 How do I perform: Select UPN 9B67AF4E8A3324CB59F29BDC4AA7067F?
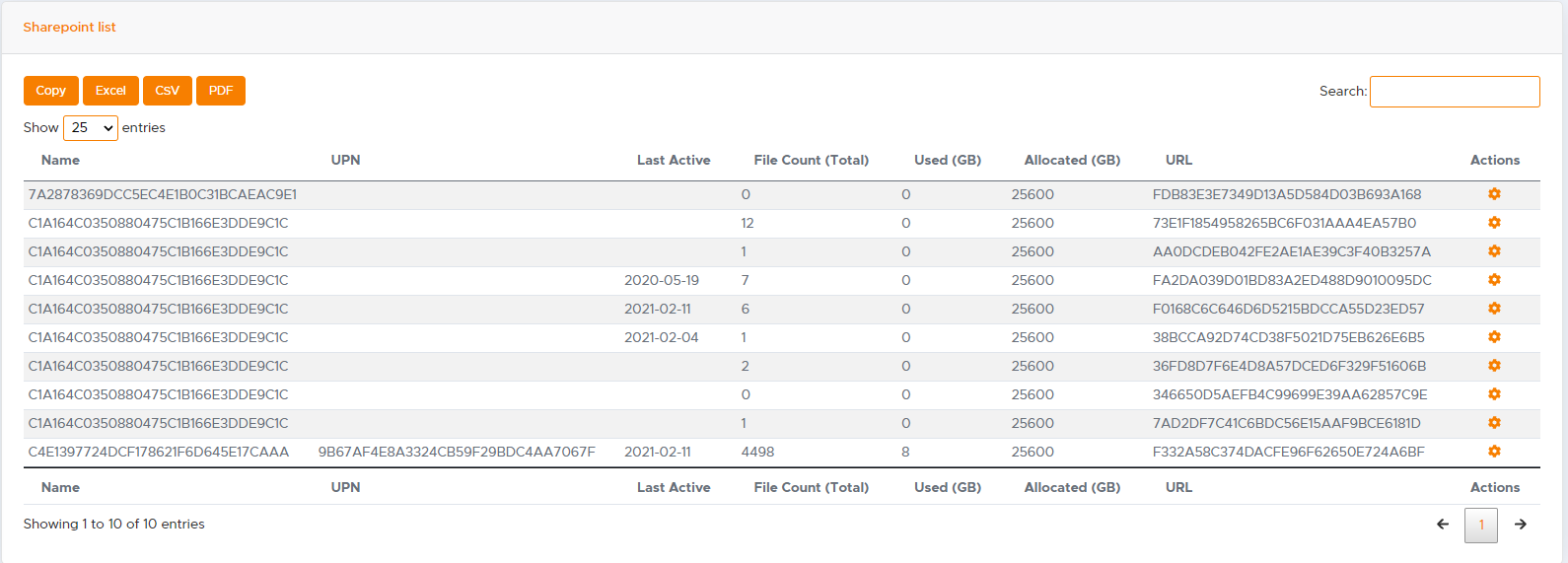tap(457, 452)
